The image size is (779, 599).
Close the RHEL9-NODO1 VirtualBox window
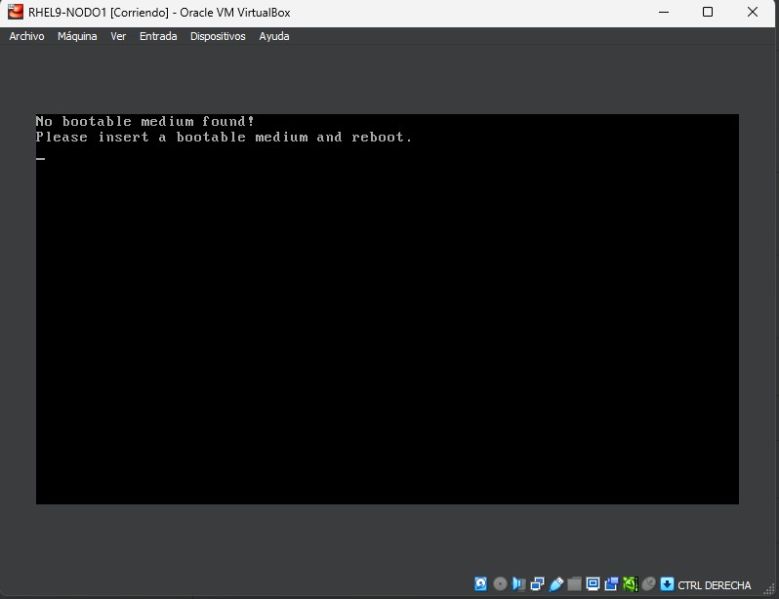[752, 12]
